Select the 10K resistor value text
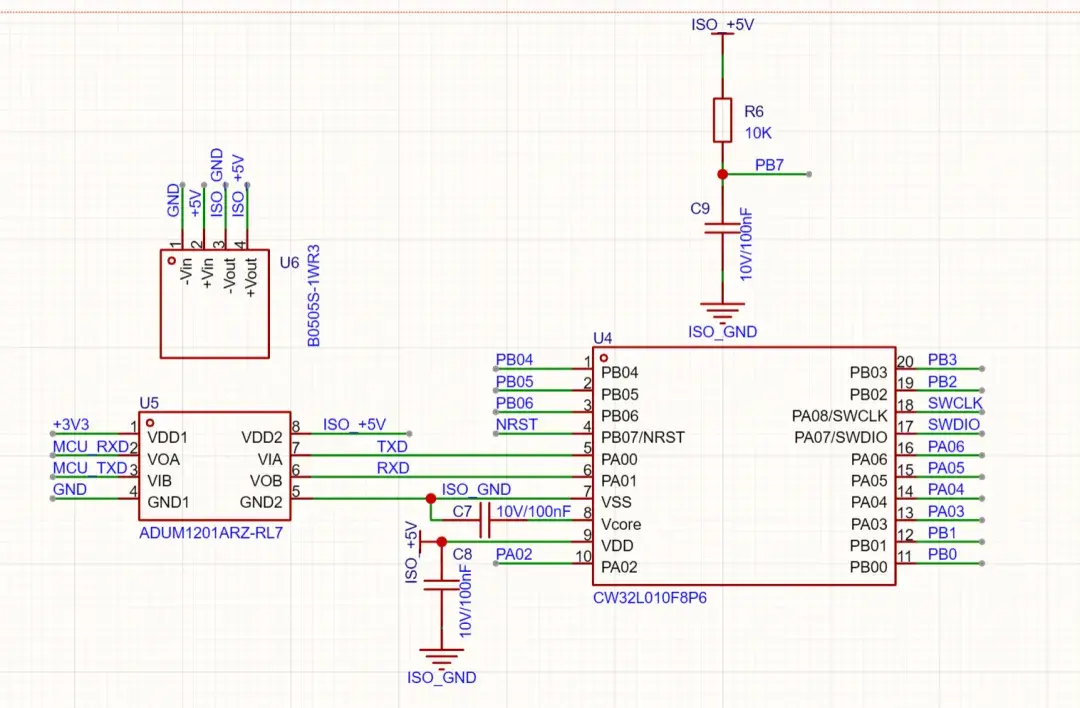This screenshot has height=708, width=1080. pos(758,133)
